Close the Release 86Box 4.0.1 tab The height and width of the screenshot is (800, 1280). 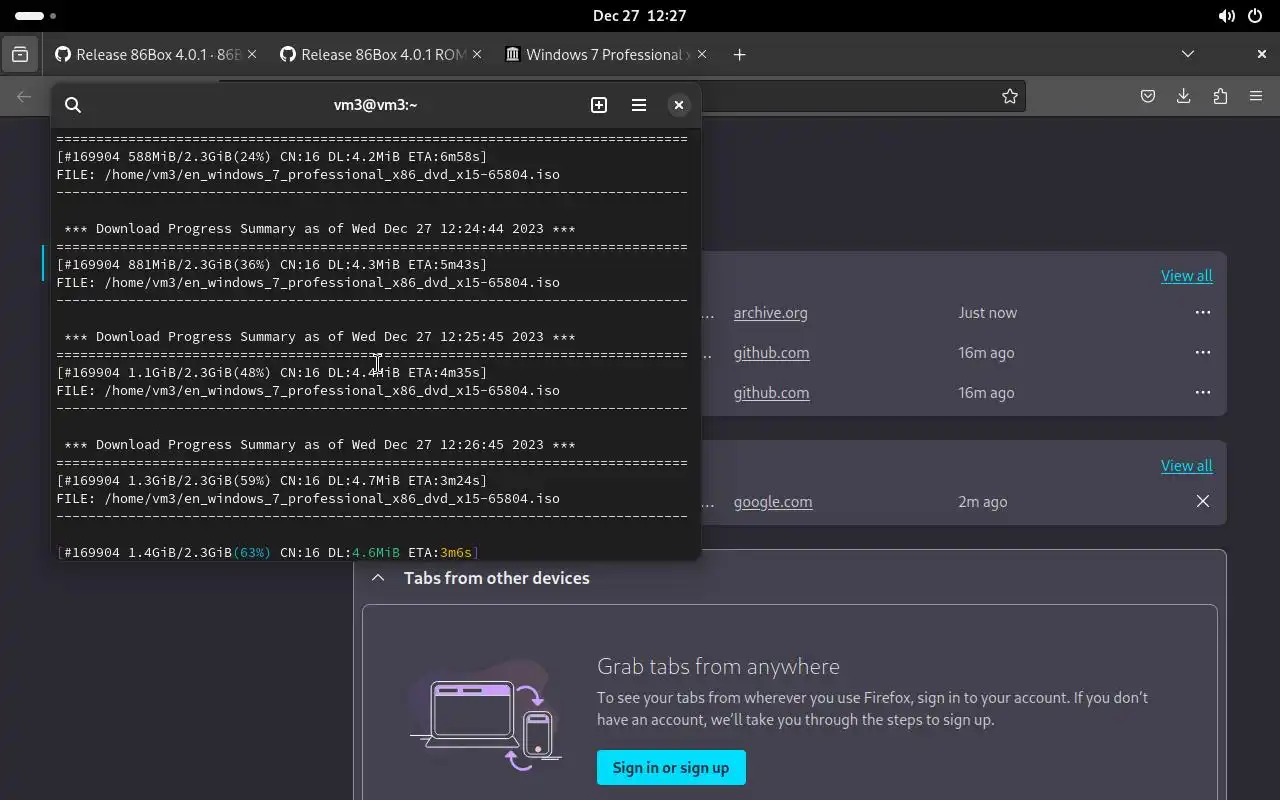click(x=251, y=55)
